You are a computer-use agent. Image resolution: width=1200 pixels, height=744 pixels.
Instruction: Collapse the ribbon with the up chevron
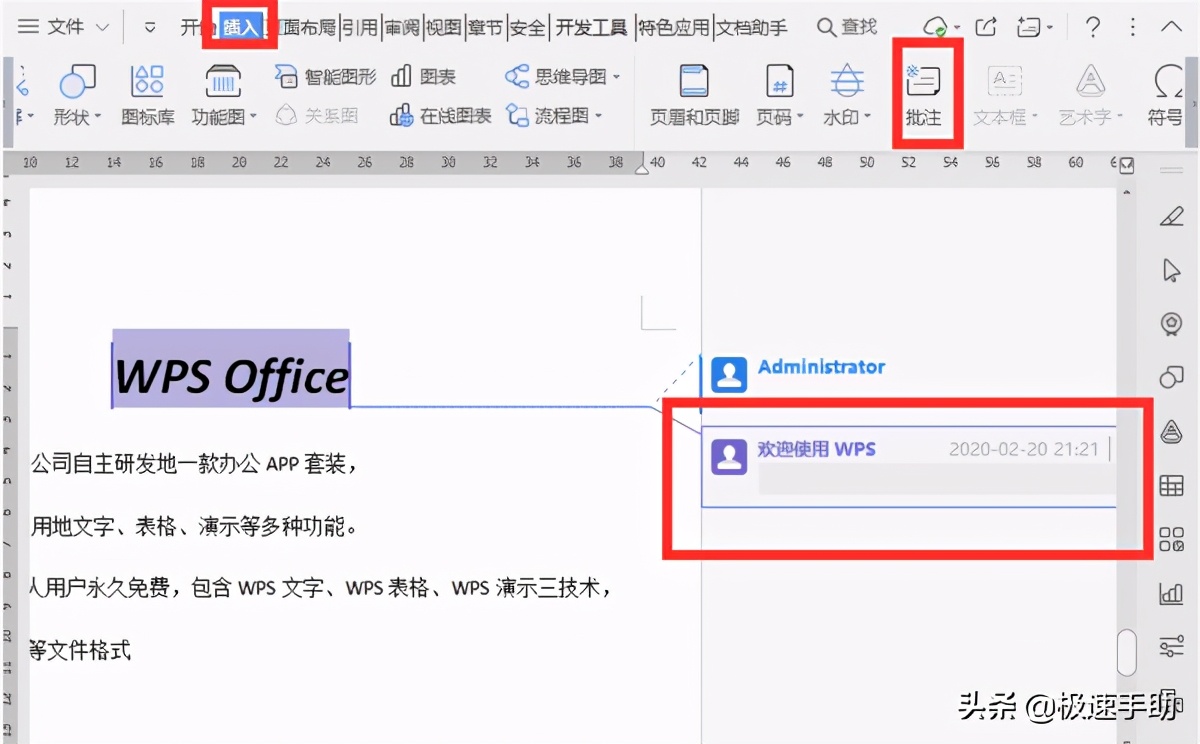[1170, 28]
